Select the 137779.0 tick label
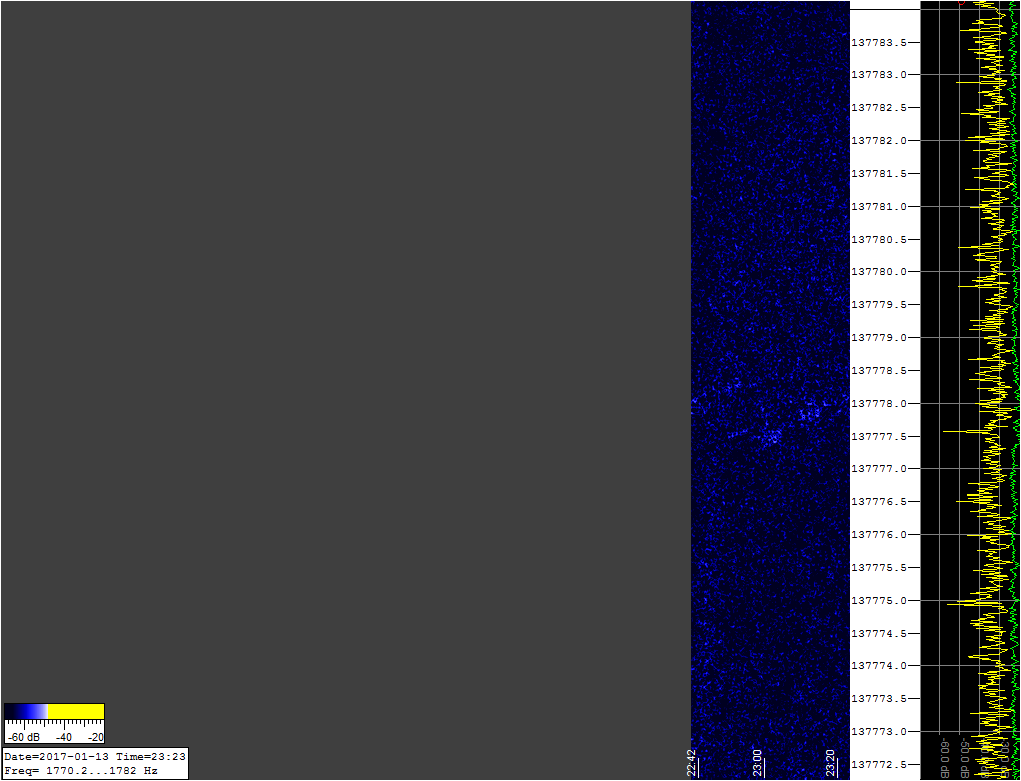The width and height of the screenshot is (1021, 781). click(880, 338)
